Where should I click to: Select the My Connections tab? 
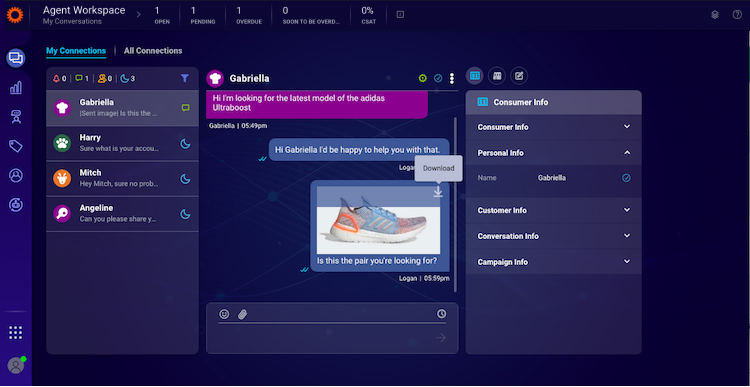[76, 51]
